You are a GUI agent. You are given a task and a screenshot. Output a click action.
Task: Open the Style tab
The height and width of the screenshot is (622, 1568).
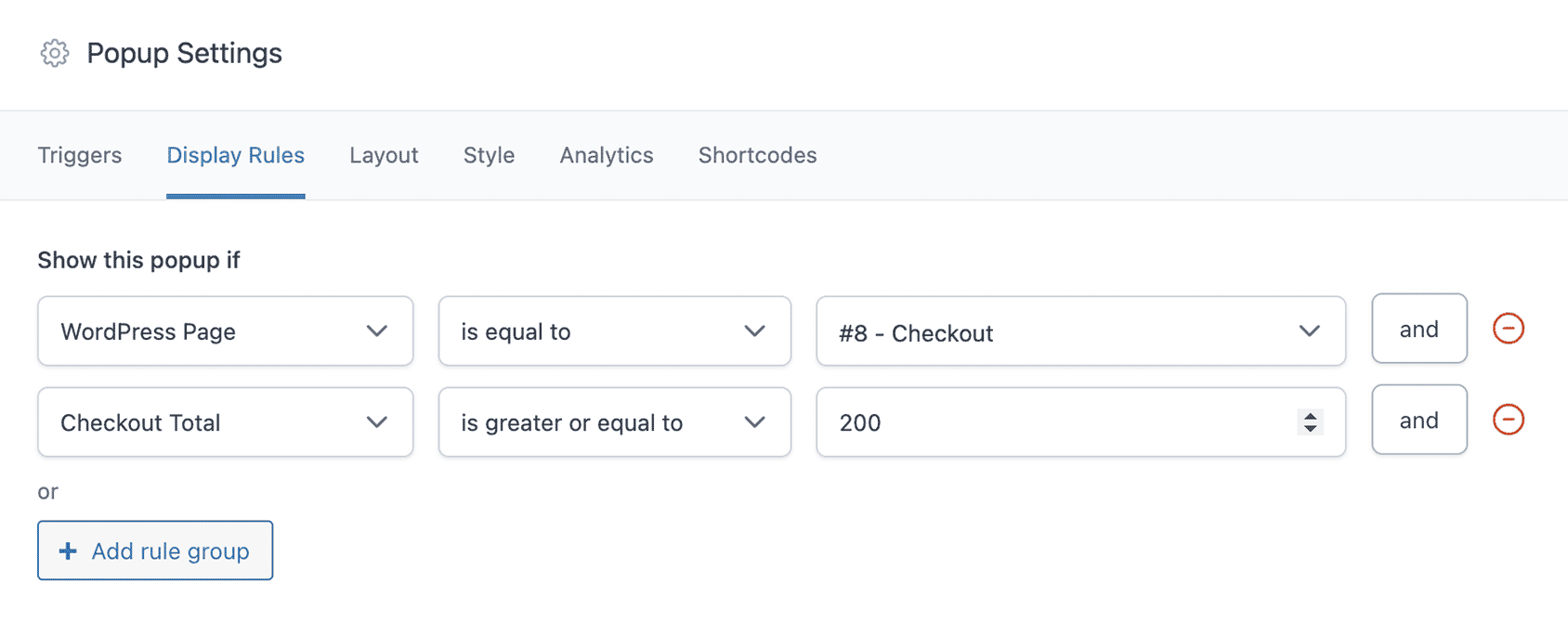(x=490, y=155)
